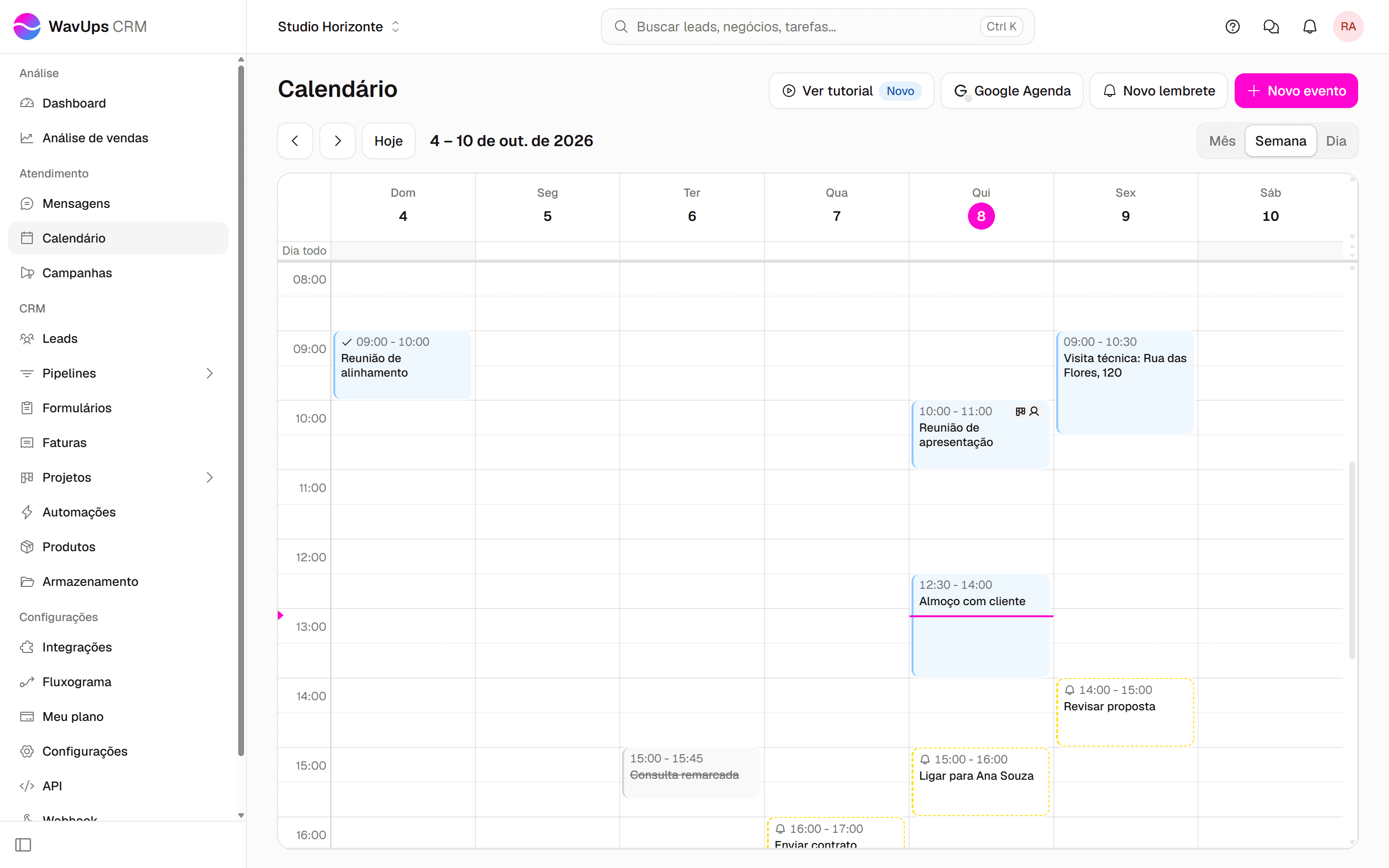Image resolution: width=1389 pixels, height=868 pixels.
Task: Click the date range 4 – 10 de out. de 2026
Action: 511,141
